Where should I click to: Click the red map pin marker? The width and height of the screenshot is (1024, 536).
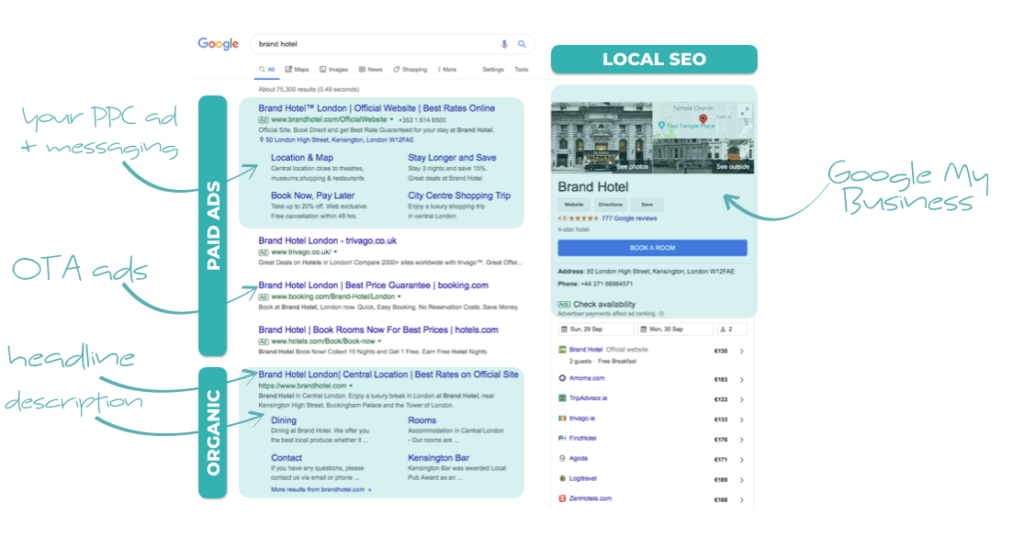[x=703, y=119]
